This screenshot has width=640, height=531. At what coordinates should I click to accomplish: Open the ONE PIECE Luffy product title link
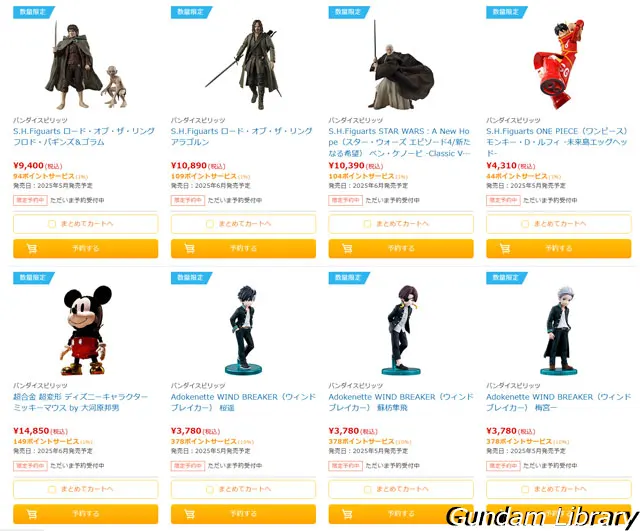point(557,142)
